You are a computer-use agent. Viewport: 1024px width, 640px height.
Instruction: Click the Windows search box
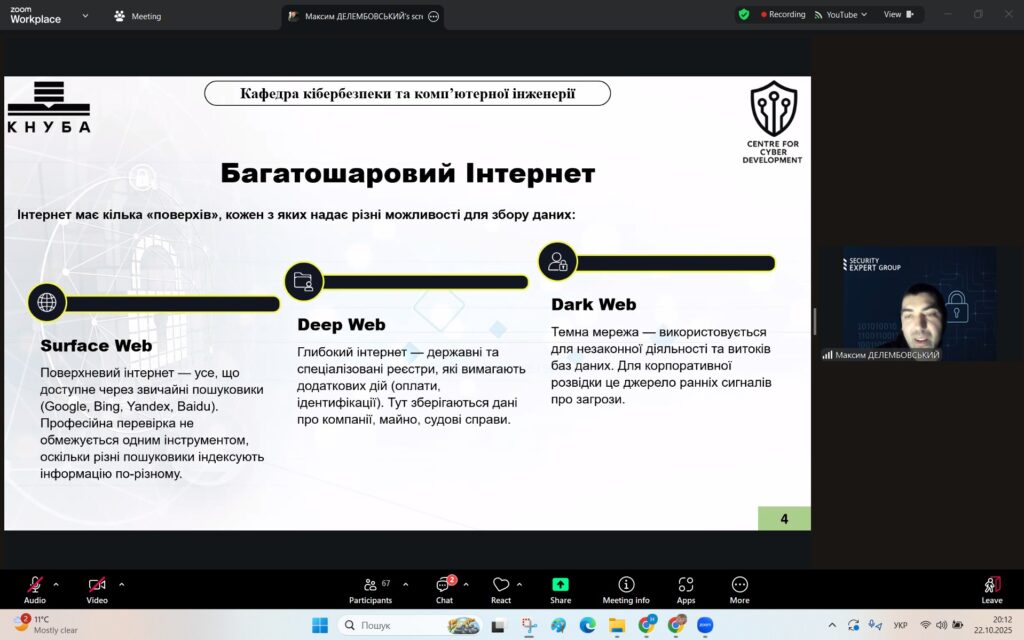click(395, 625)
